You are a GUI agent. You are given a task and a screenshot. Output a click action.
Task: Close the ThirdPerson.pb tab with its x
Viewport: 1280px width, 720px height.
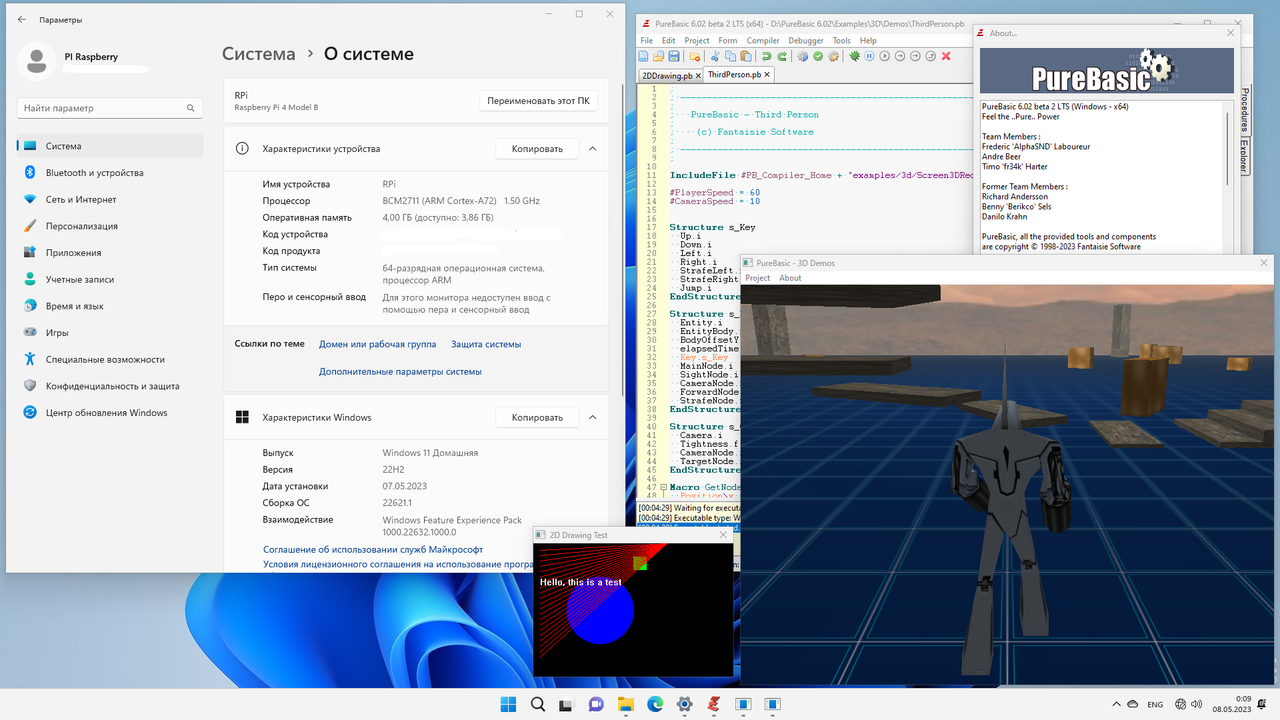coord(768,75)
